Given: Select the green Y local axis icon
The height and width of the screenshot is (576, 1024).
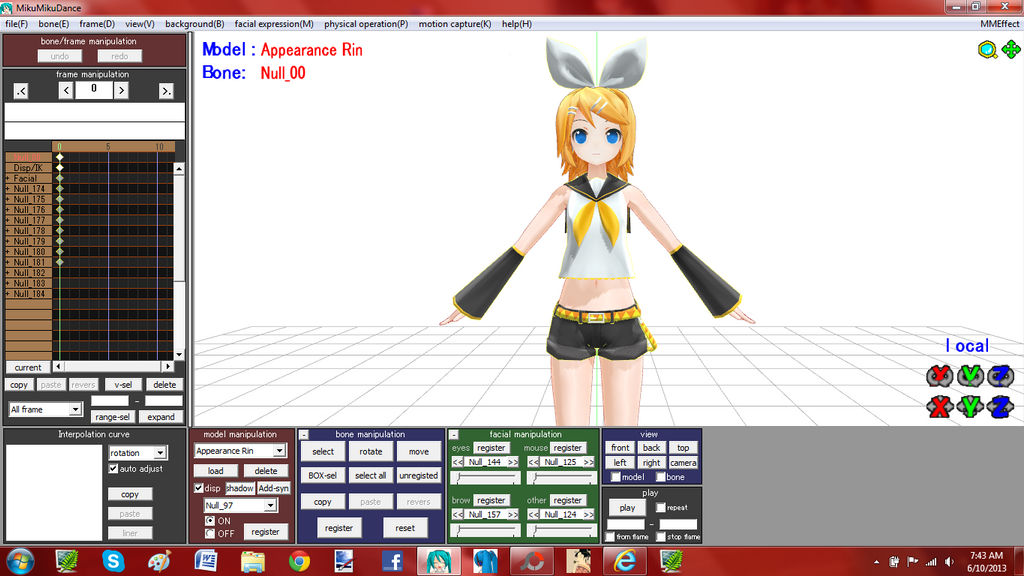Looking at the screenshot, I should click(x=970, y=375).
